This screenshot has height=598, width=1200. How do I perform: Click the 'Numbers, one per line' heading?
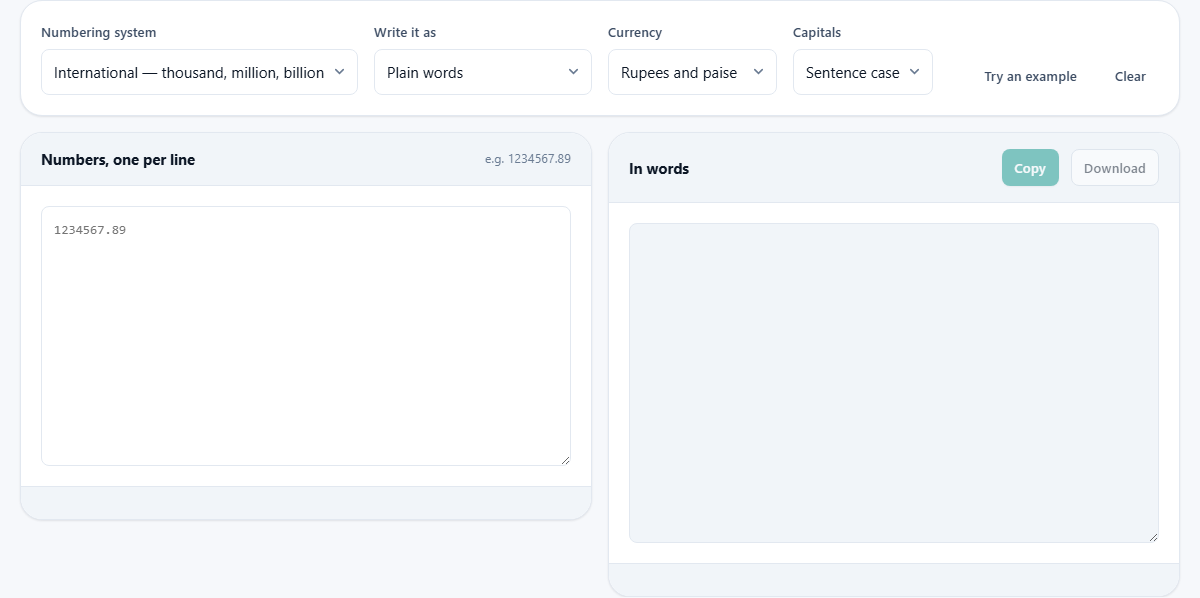coord(118,160)
